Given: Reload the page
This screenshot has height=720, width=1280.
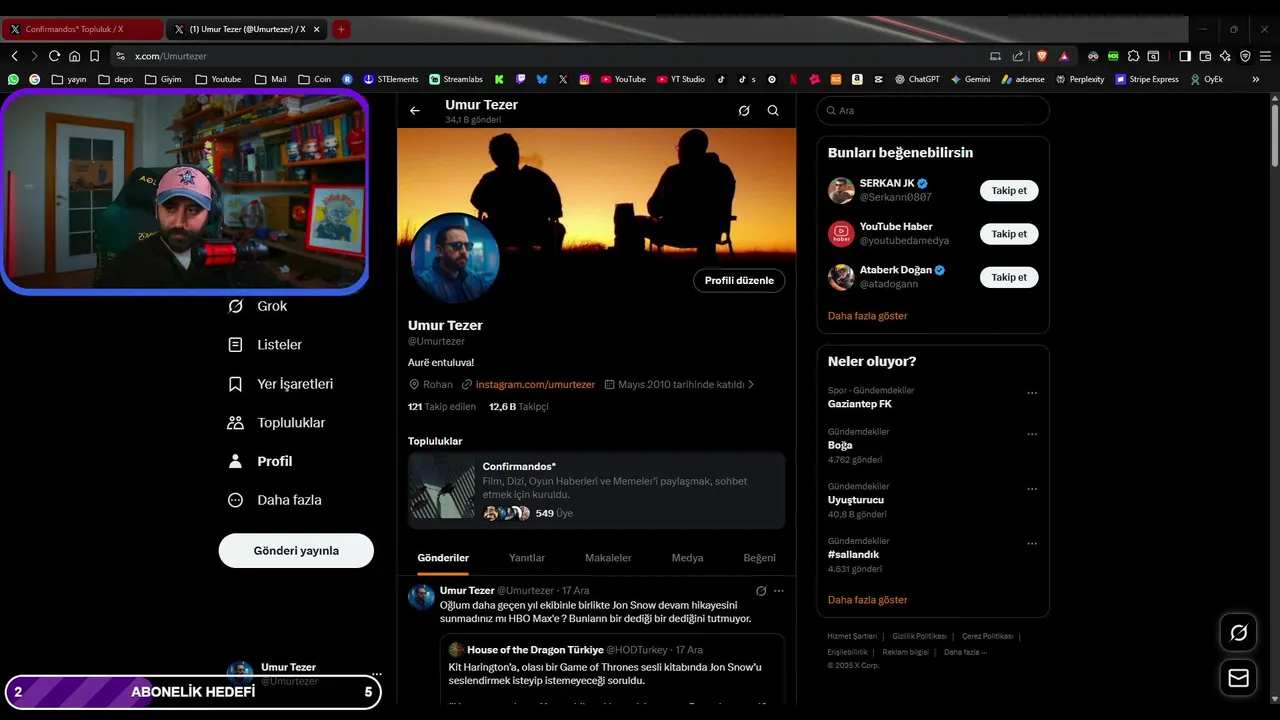Looking at the screenshot, I should (54, 56).
